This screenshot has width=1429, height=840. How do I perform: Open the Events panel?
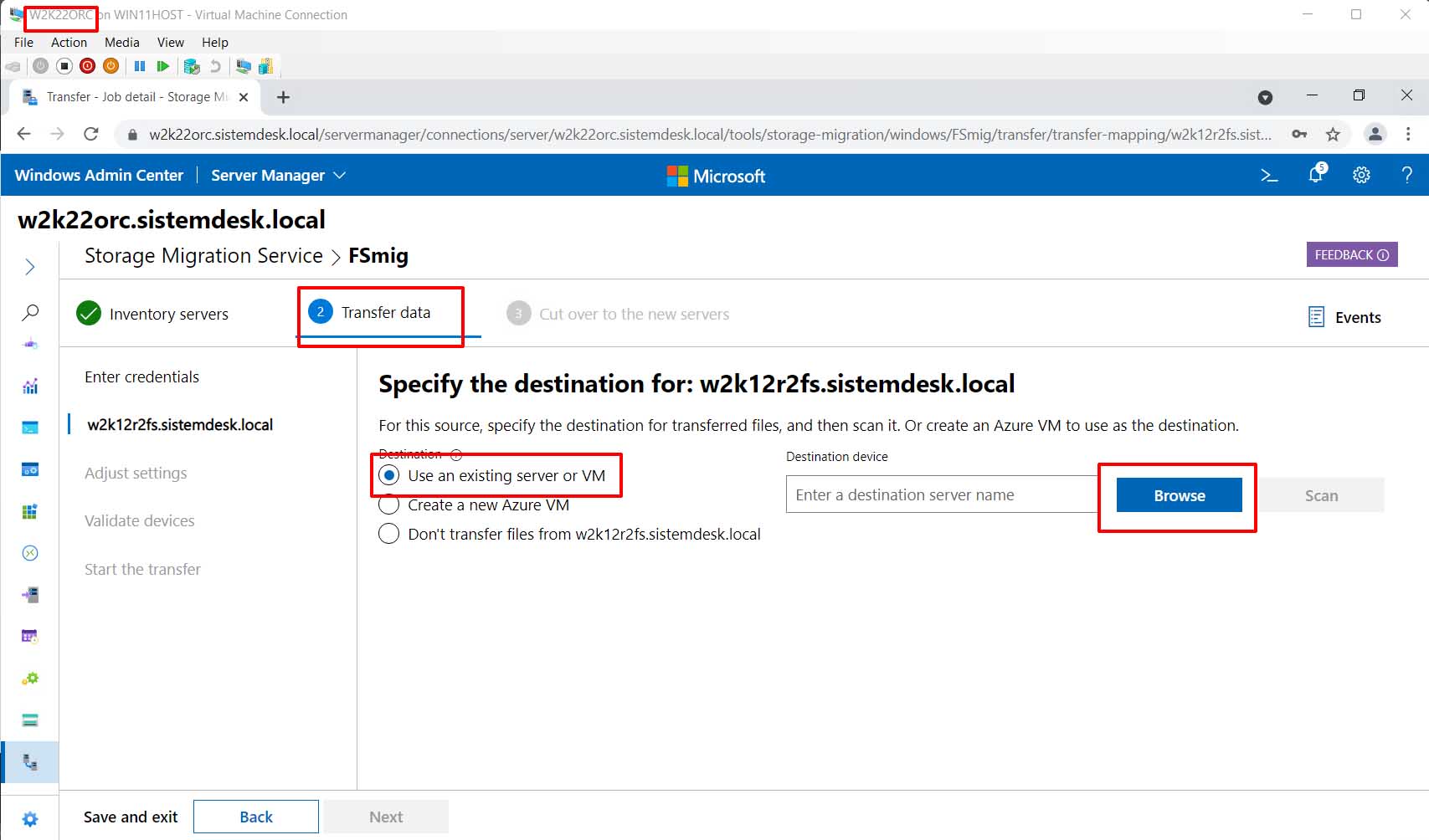(1344, 317)
